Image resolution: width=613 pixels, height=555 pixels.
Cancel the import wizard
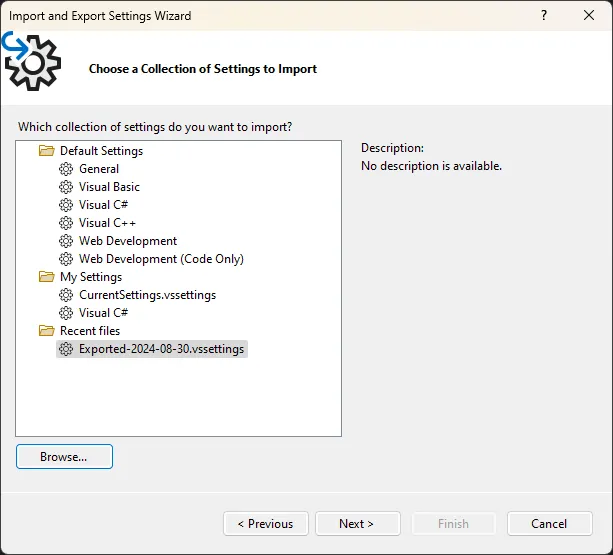pos(550,524)
